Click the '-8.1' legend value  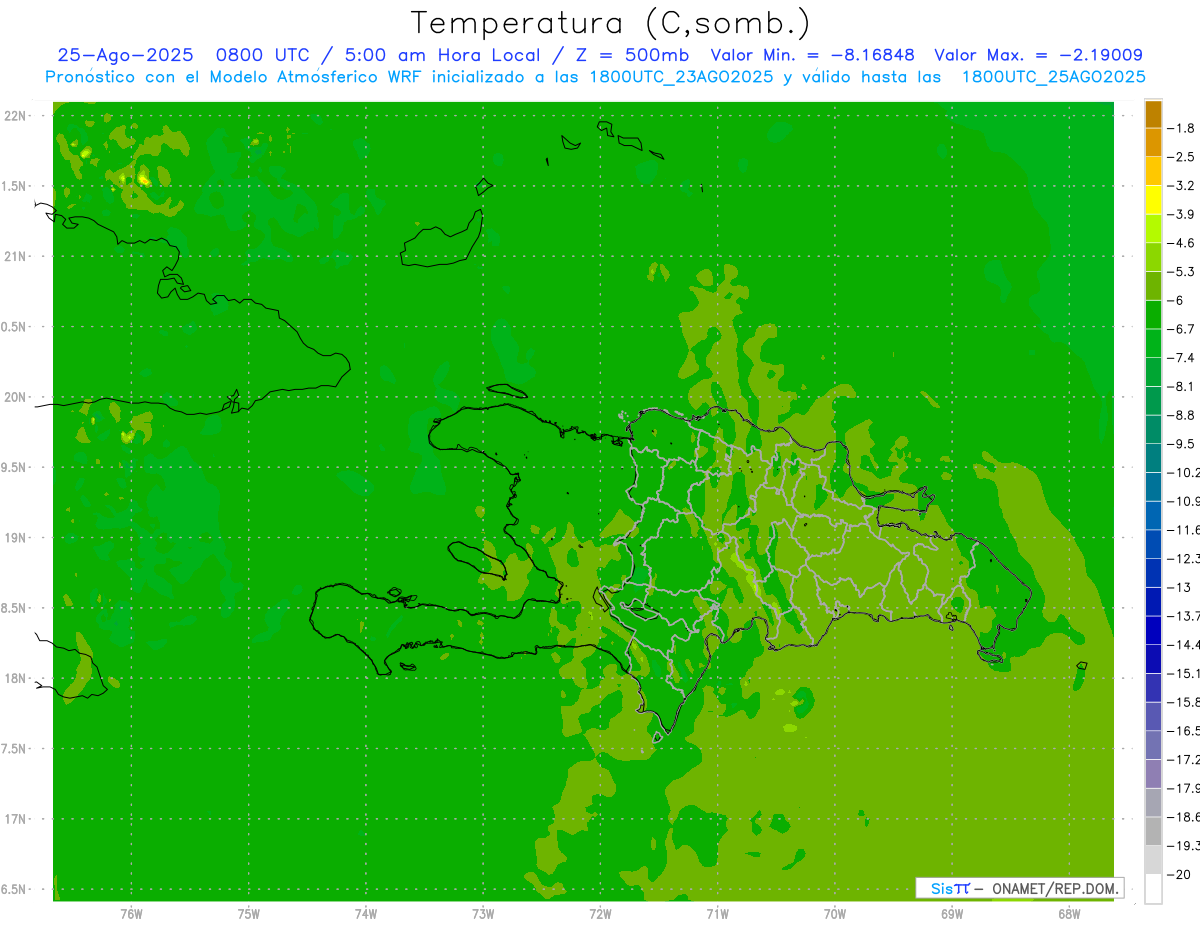point(1183,386)
